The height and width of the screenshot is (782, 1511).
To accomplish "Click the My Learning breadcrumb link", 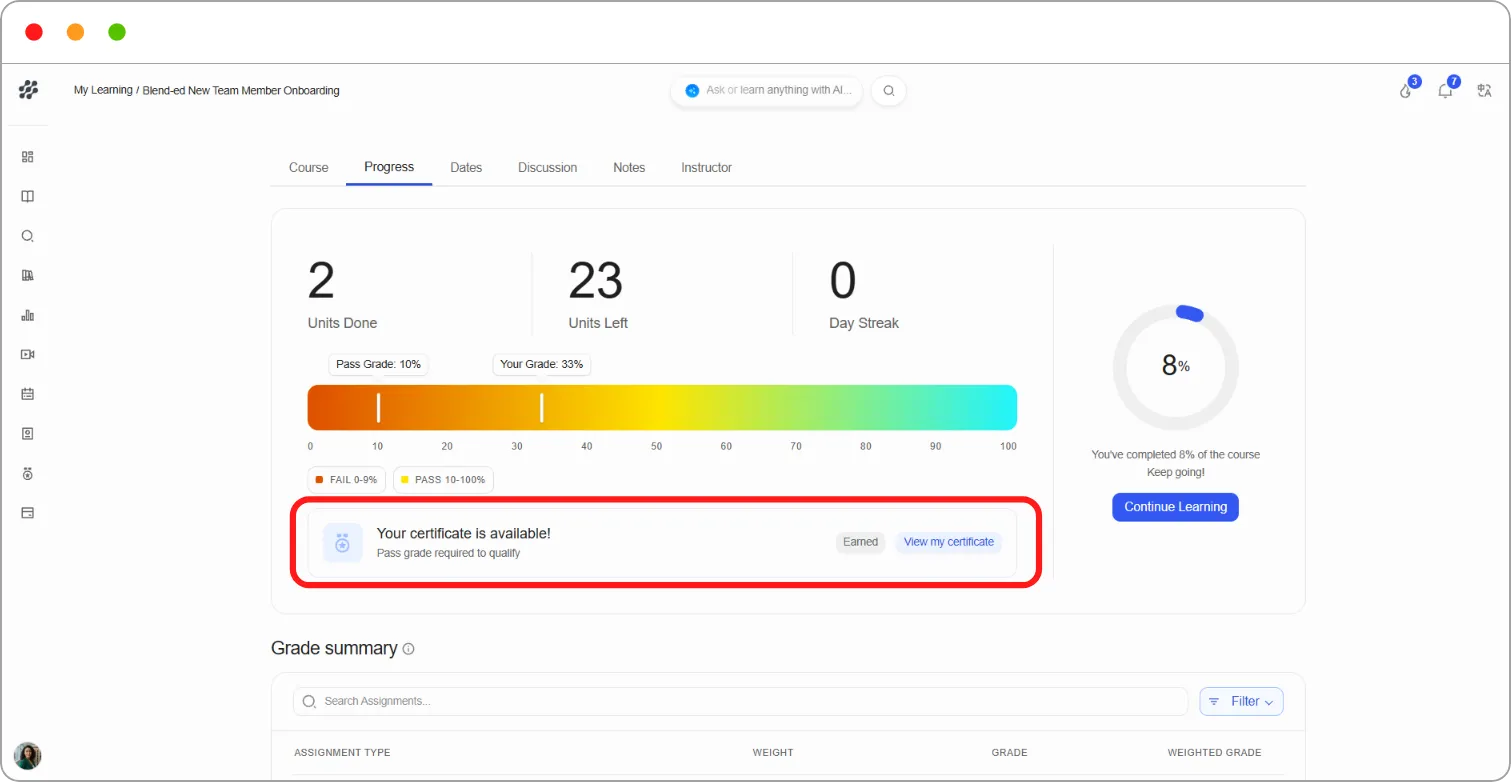I will tap(103, 90).
